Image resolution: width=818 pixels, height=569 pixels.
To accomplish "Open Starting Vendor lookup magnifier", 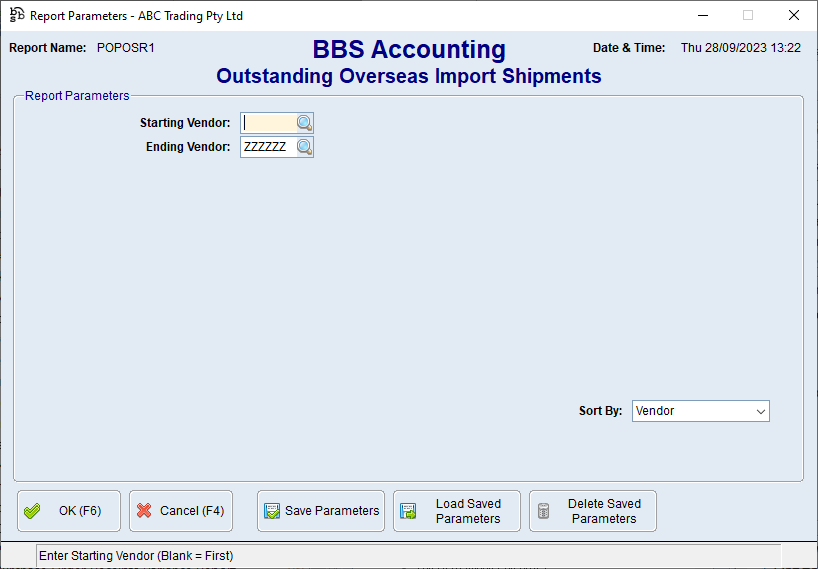I will coord(305,123).
